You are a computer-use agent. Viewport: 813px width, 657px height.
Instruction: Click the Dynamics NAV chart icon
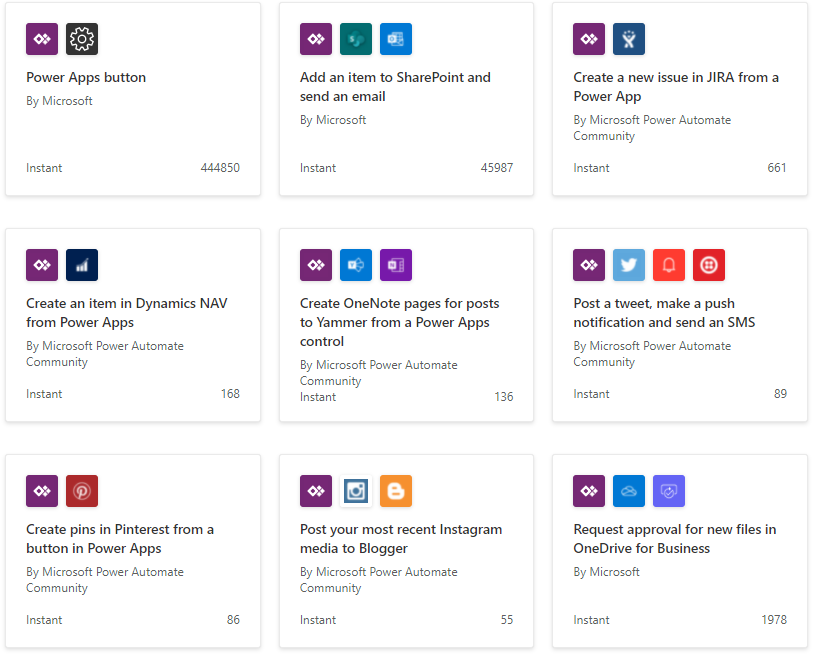coord(82,265)
